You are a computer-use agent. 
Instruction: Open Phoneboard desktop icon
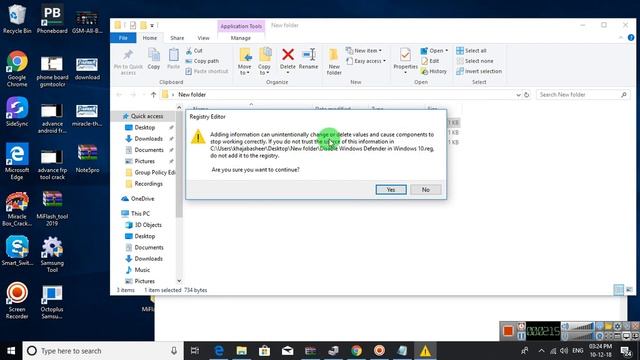(x=52, y=19)
